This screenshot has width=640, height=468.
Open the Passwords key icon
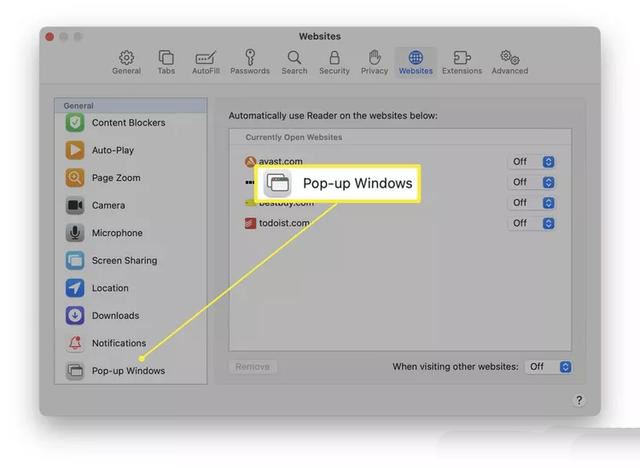coord(250,62)
